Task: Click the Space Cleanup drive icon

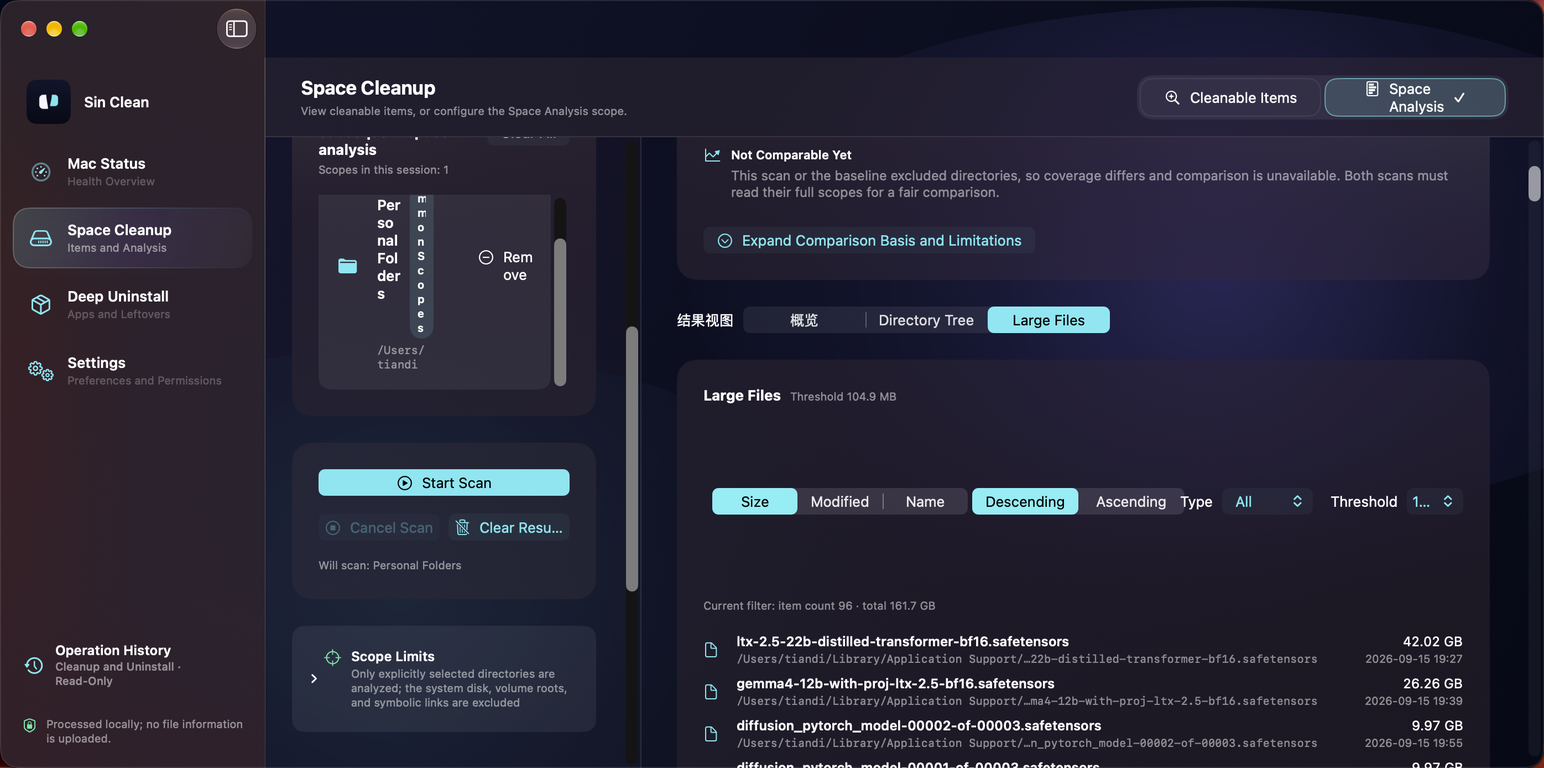Action: (x=41, y=238)
